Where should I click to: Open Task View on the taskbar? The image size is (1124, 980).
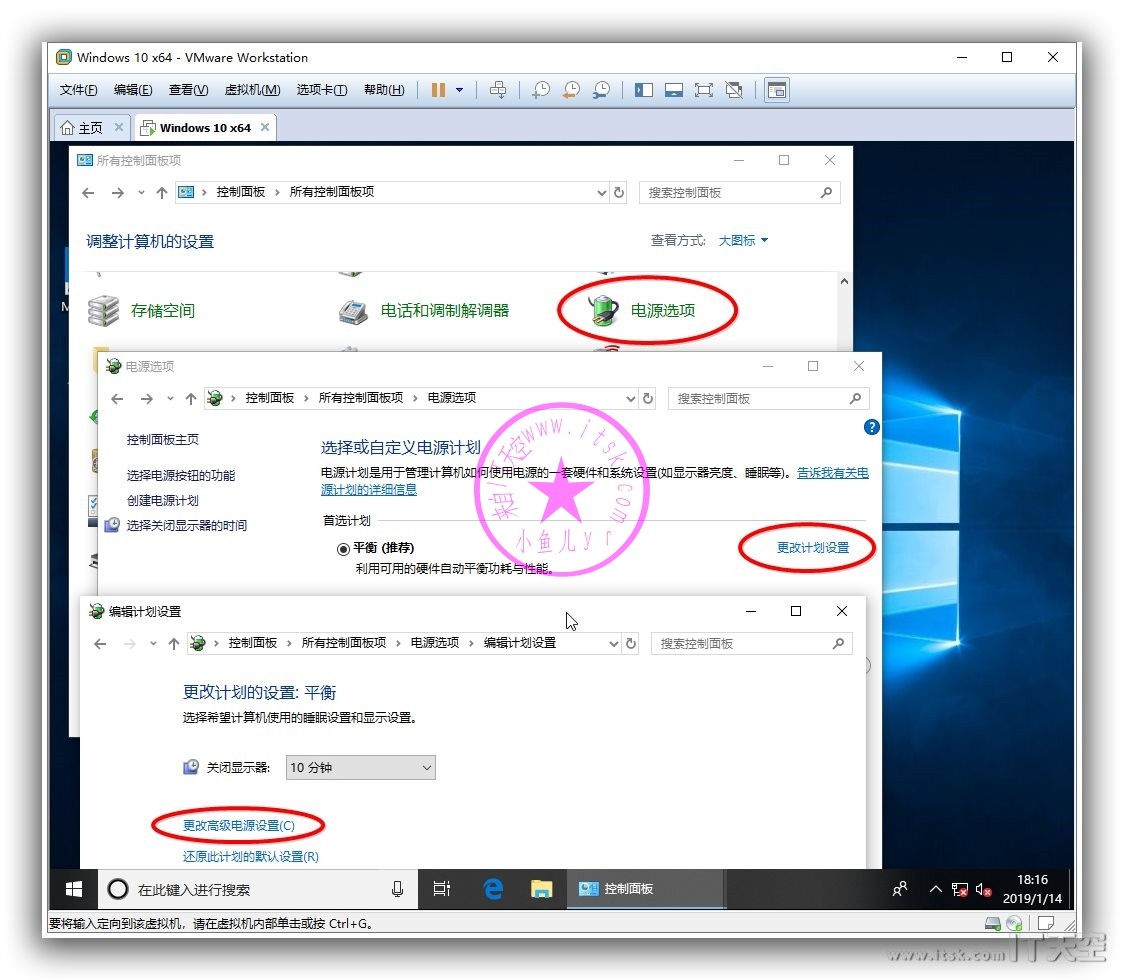(x=442, y=890)
